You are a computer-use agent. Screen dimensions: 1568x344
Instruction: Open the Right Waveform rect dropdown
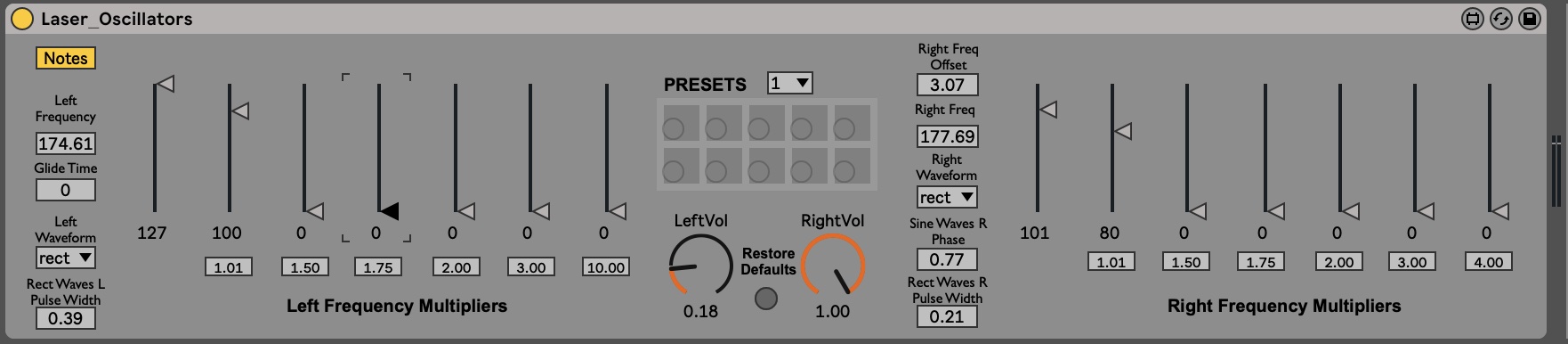[947, 197]
